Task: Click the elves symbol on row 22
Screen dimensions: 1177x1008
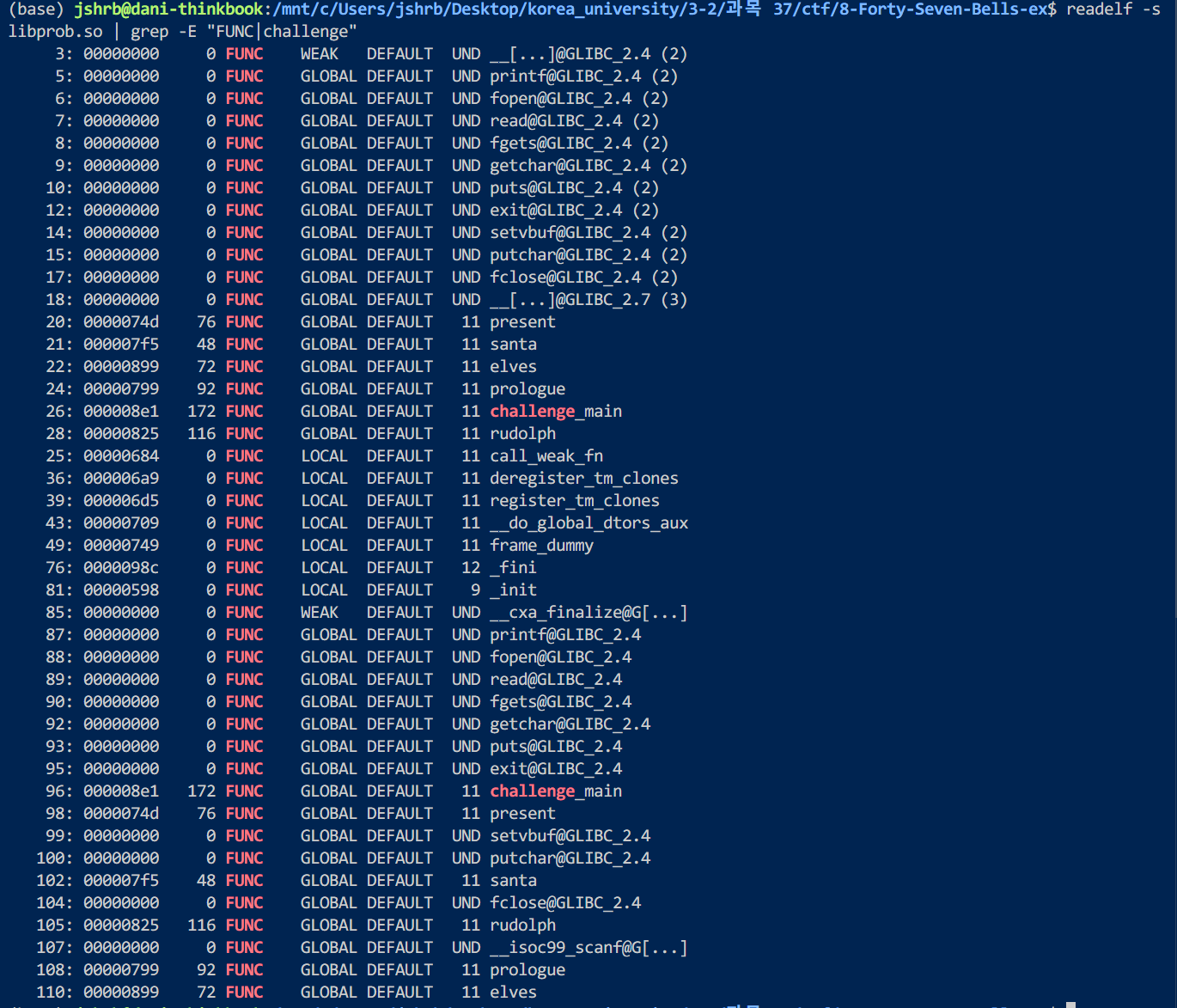Action: click(x=513, y=367)
